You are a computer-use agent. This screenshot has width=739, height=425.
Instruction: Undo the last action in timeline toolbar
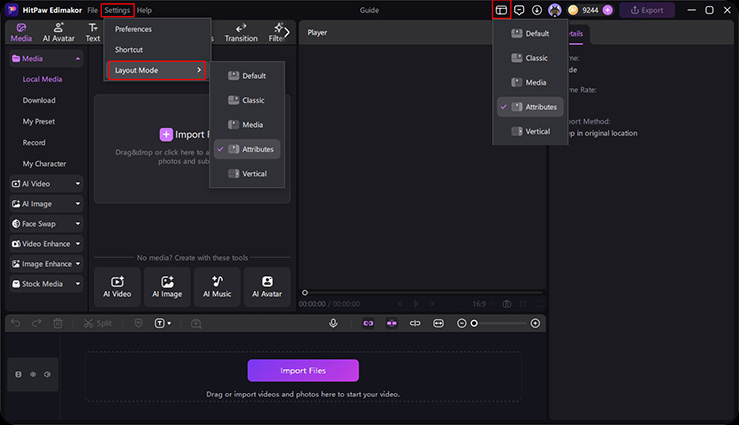[x=16, y=323]
